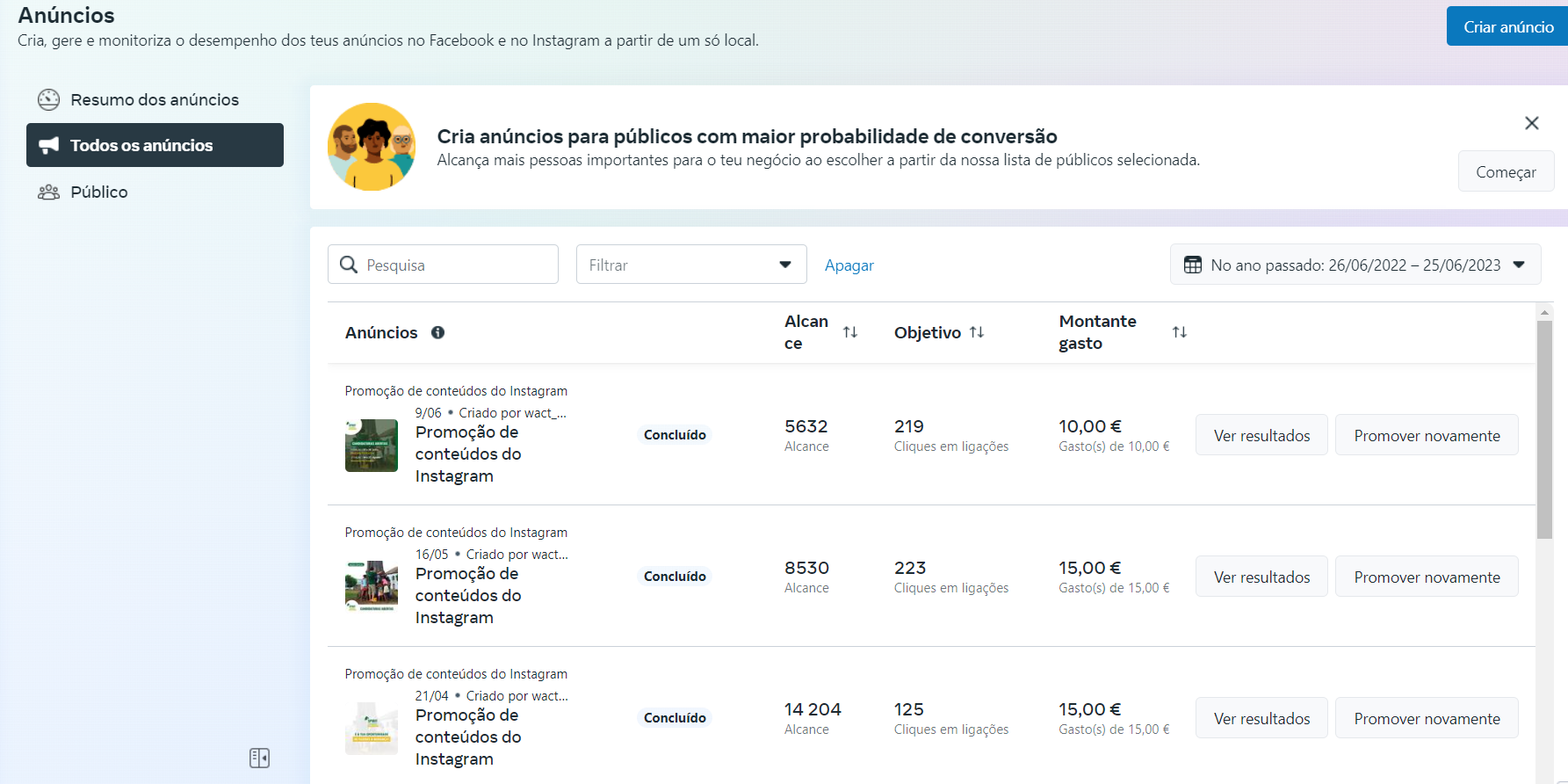The image size is (1568, 784).
Task: Promote the 21/04 ad again
Action: tap(1427, 718)
